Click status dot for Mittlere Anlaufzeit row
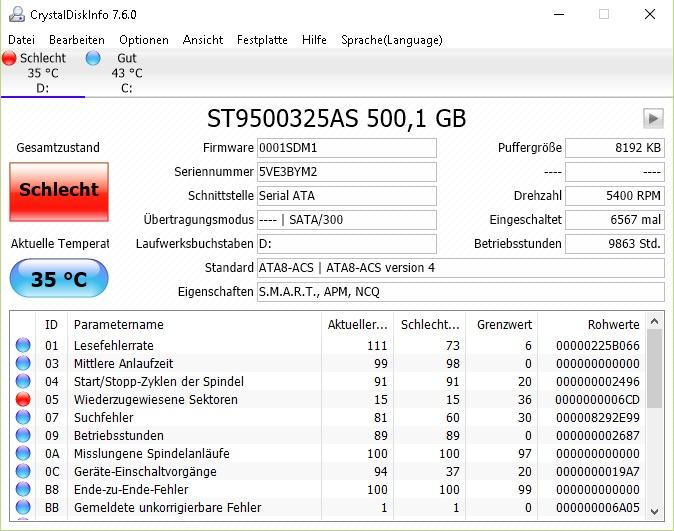This screenshot has height=531, width=674. click(x=23, y=363)
